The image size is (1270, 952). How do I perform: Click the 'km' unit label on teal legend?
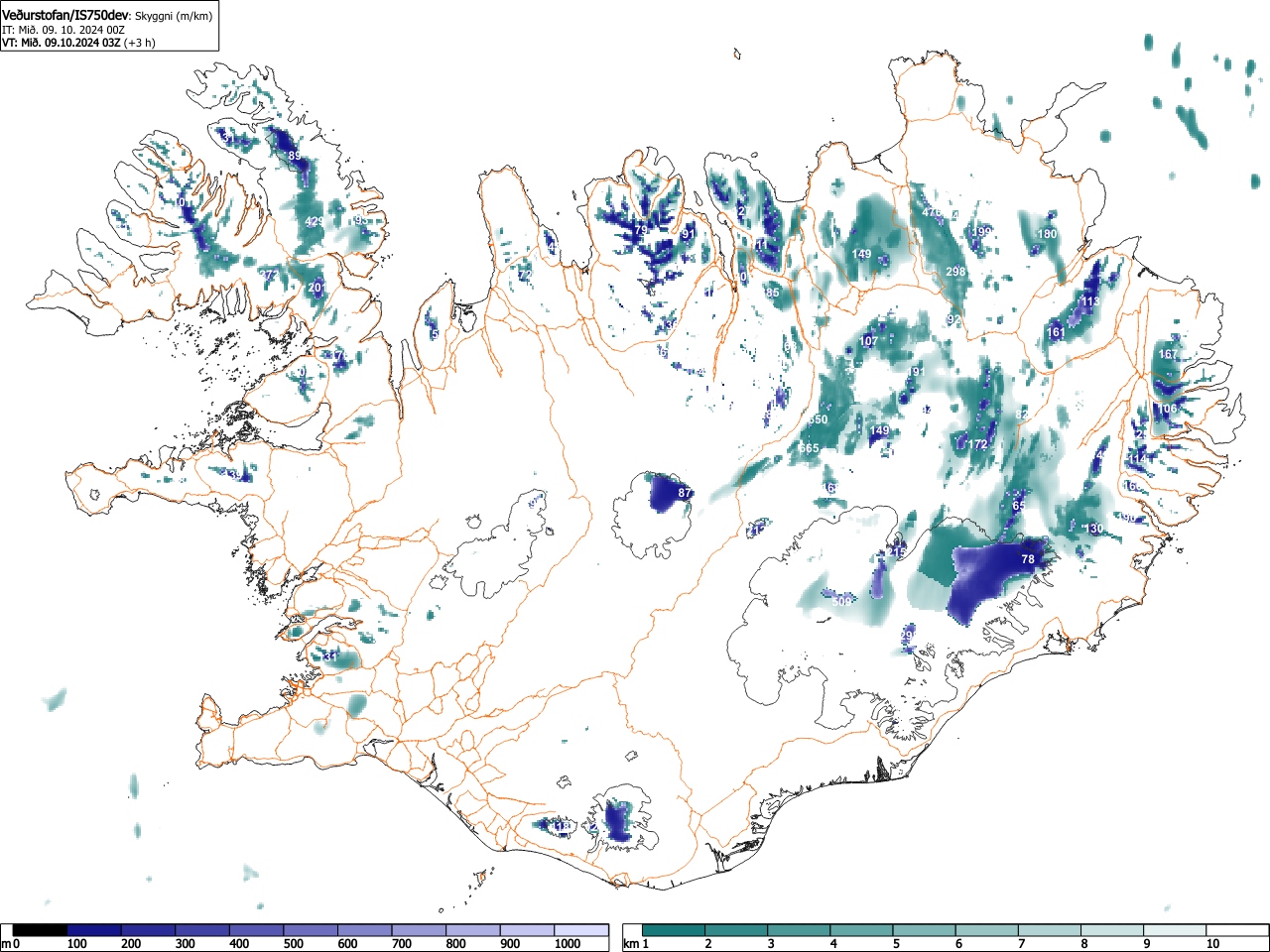631,944
